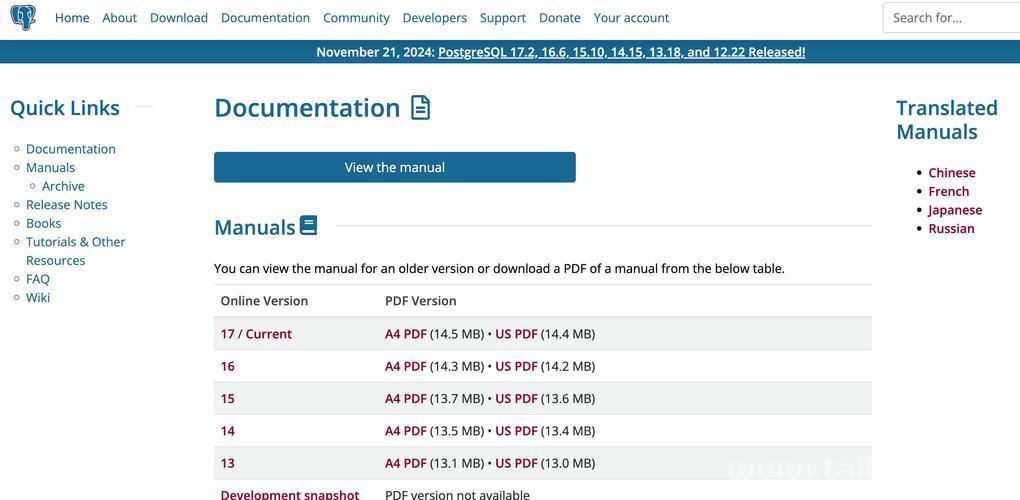Open the Developers menu item
Screen dimensions: 1020x500
(435, 18)
